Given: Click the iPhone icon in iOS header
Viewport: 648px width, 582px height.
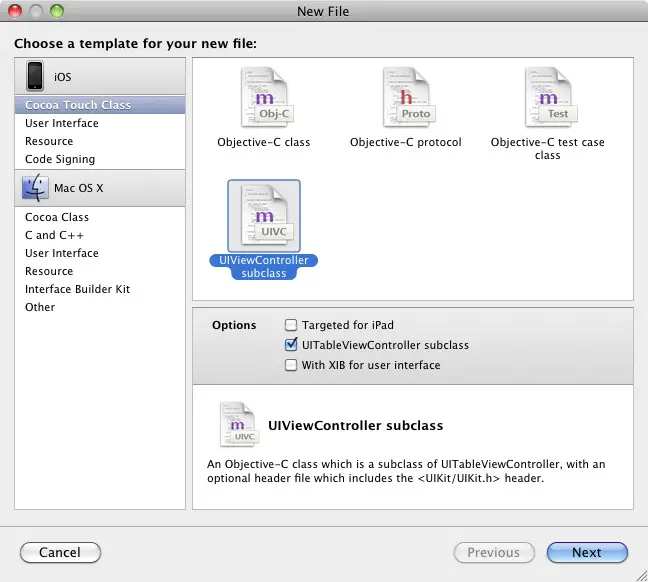Looking at the screenshot, I should [x=35, y=76].
